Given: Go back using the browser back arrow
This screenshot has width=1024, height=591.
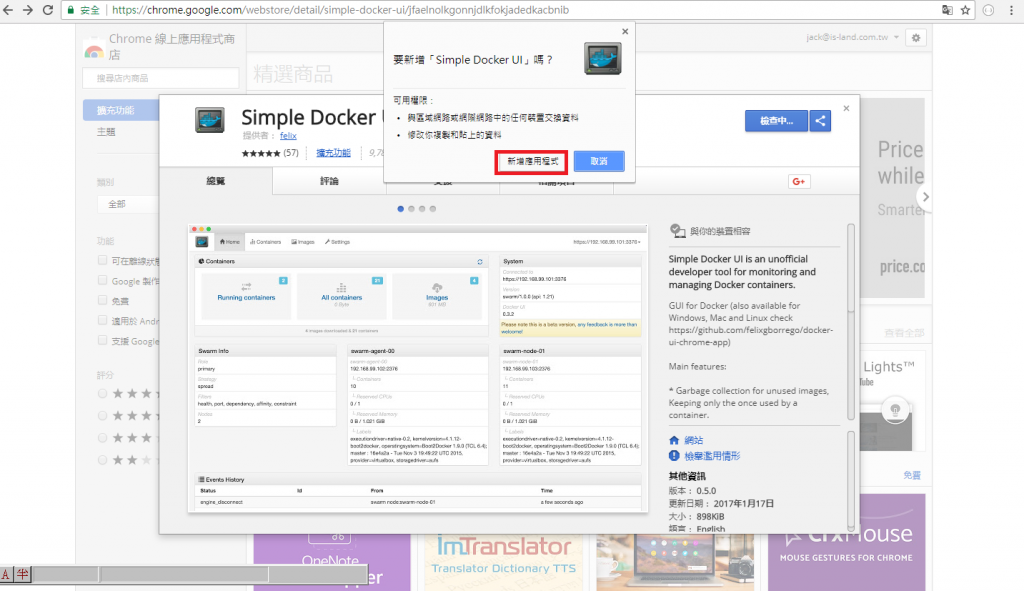Looking at the screenshot, I should pyautogui.click(x=8, y=10).
